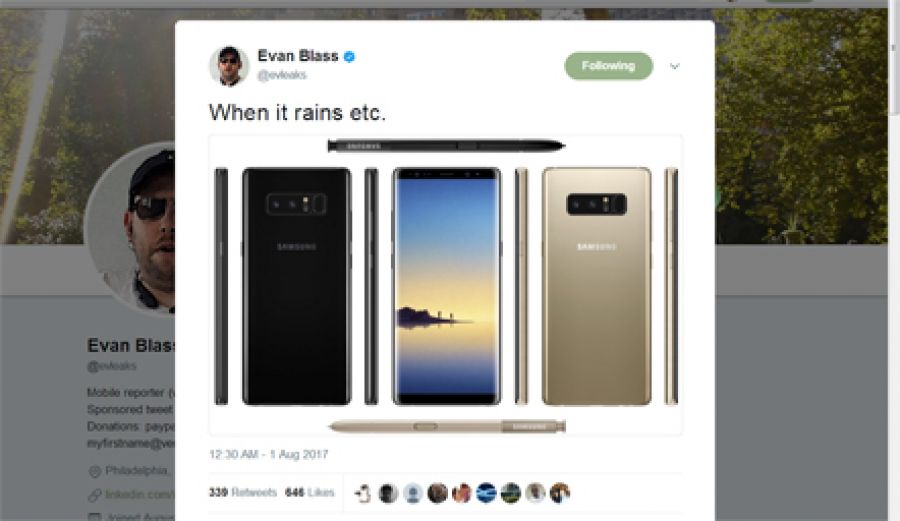Click the second liker avatar with dark photo
The width and height of the screenshot is (900, 521).
[388, 493]
